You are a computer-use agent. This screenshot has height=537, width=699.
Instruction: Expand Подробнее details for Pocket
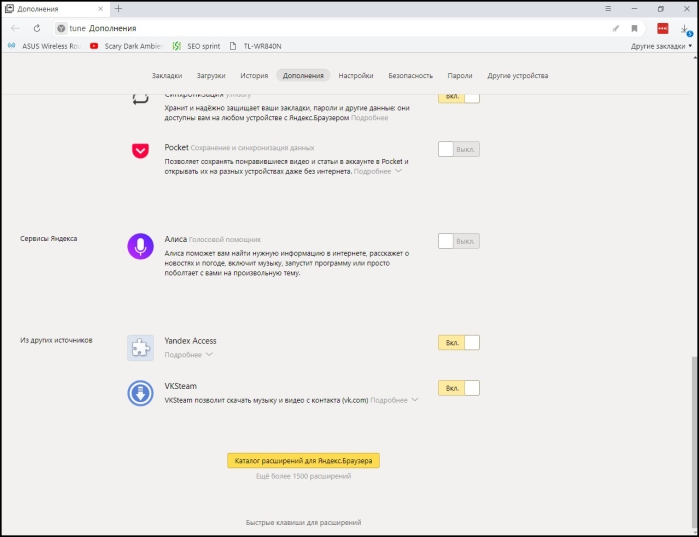click(378, 171)
